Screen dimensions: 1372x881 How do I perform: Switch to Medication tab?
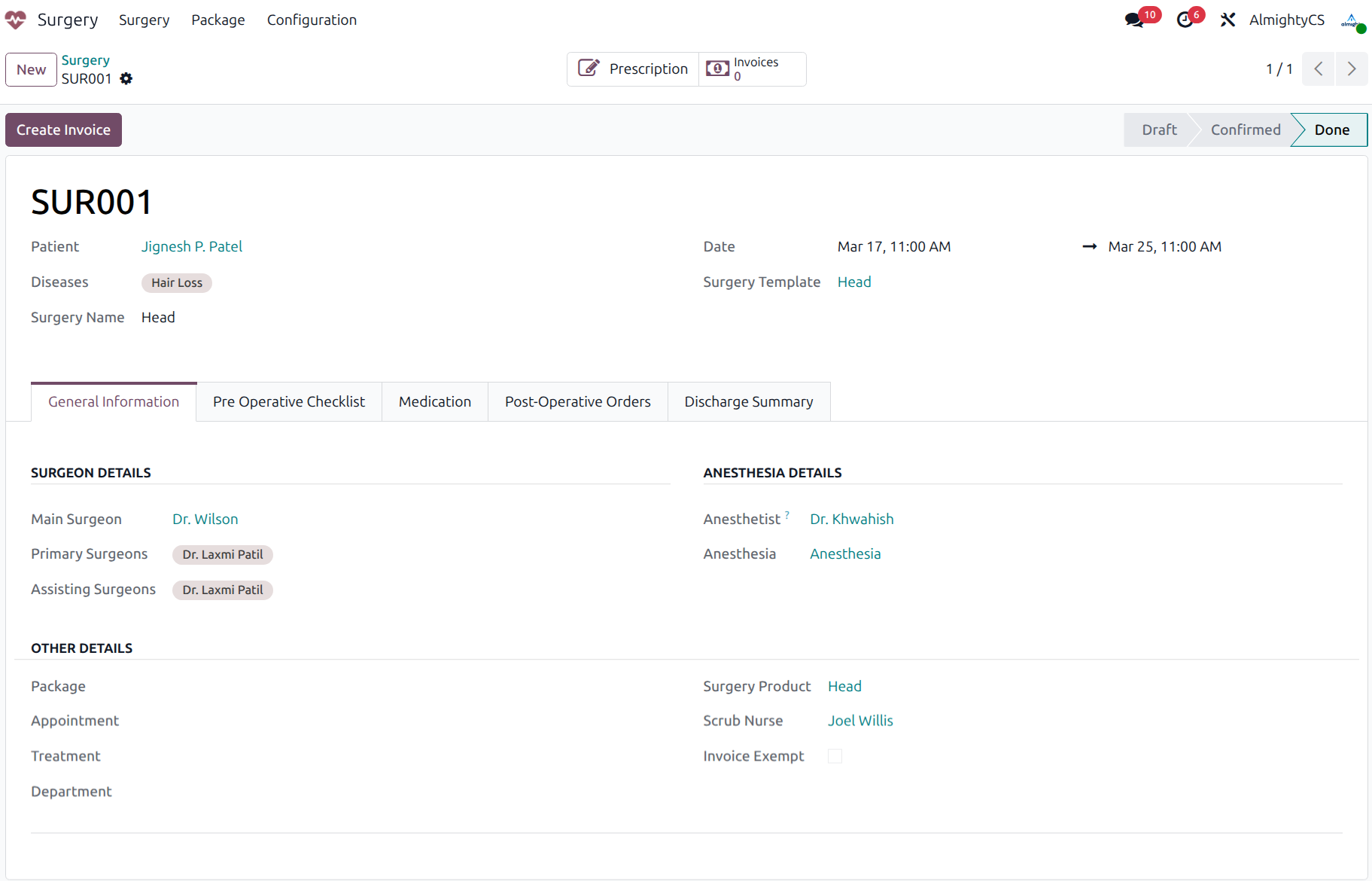435,401
